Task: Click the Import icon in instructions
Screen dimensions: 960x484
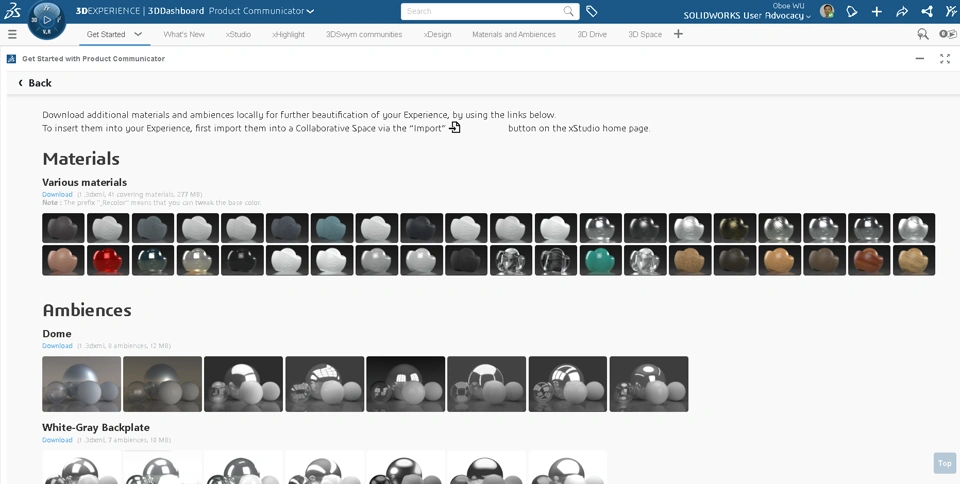Action: (x=455, y=127)
